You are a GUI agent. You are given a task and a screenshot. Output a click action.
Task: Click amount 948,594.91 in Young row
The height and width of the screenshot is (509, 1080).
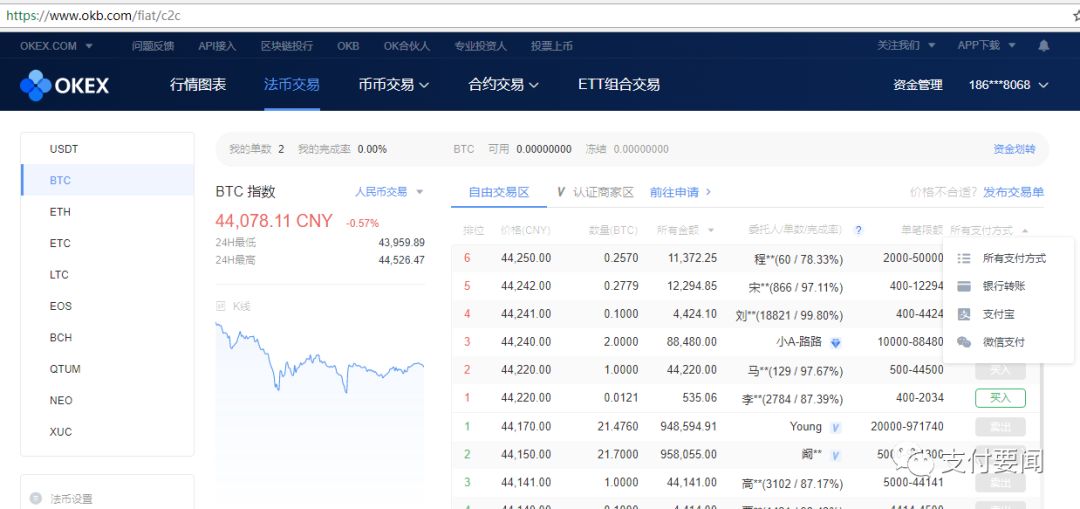click(688, 427)
